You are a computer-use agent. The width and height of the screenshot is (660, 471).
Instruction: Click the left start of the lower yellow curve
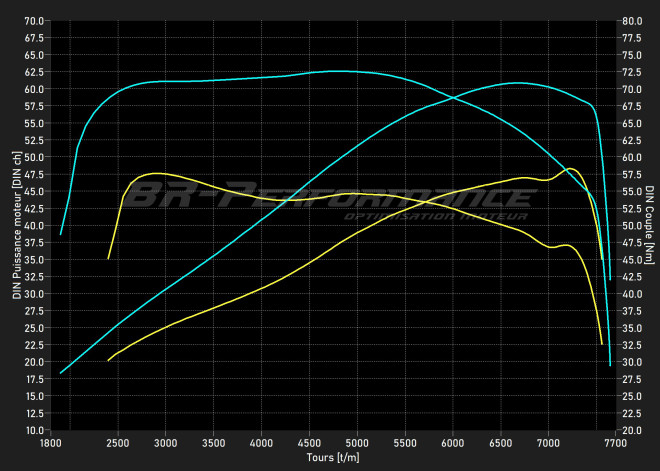(108, 360)
